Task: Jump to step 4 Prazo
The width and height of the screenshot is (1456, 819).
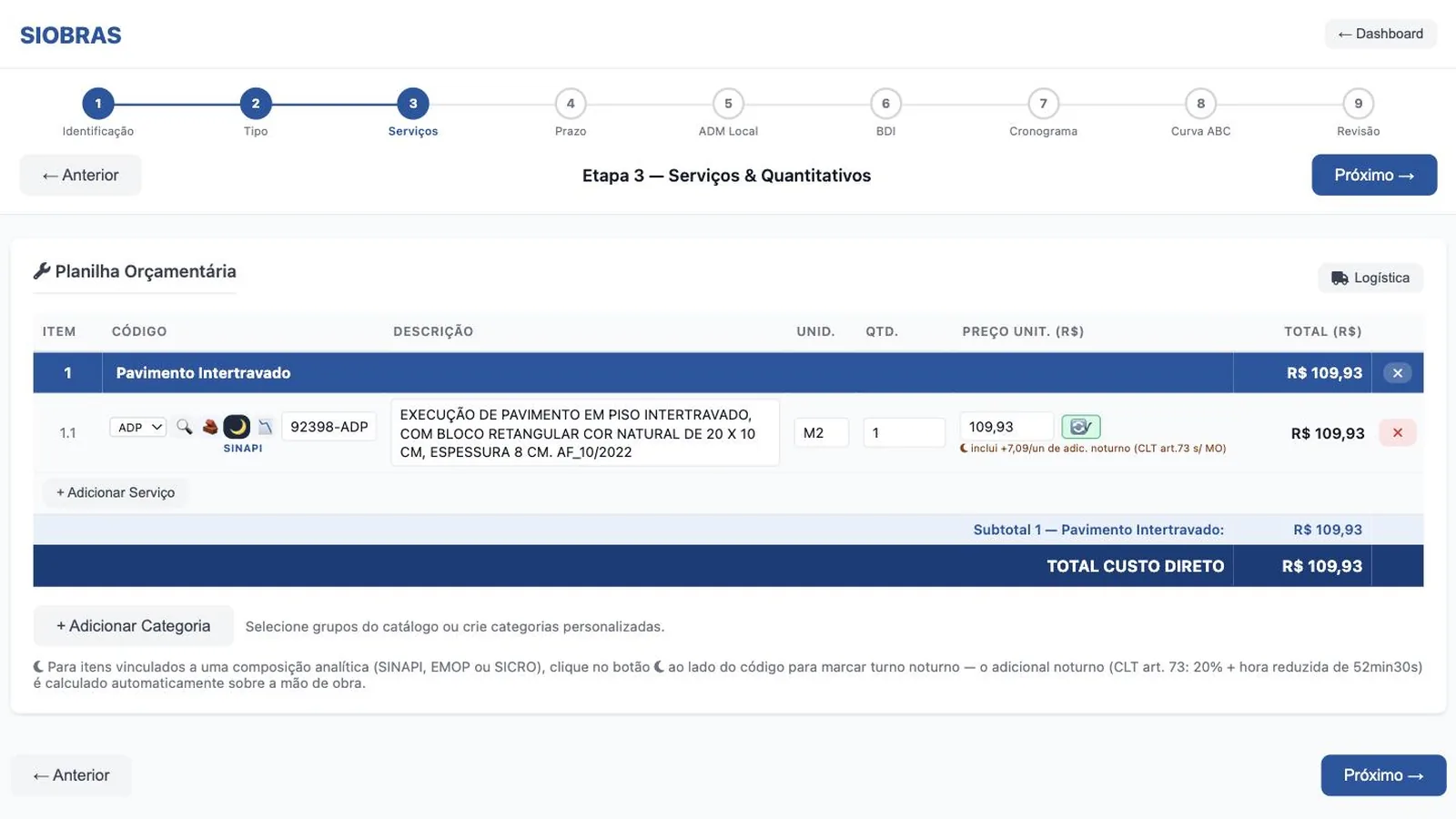Action: (571, 104)
